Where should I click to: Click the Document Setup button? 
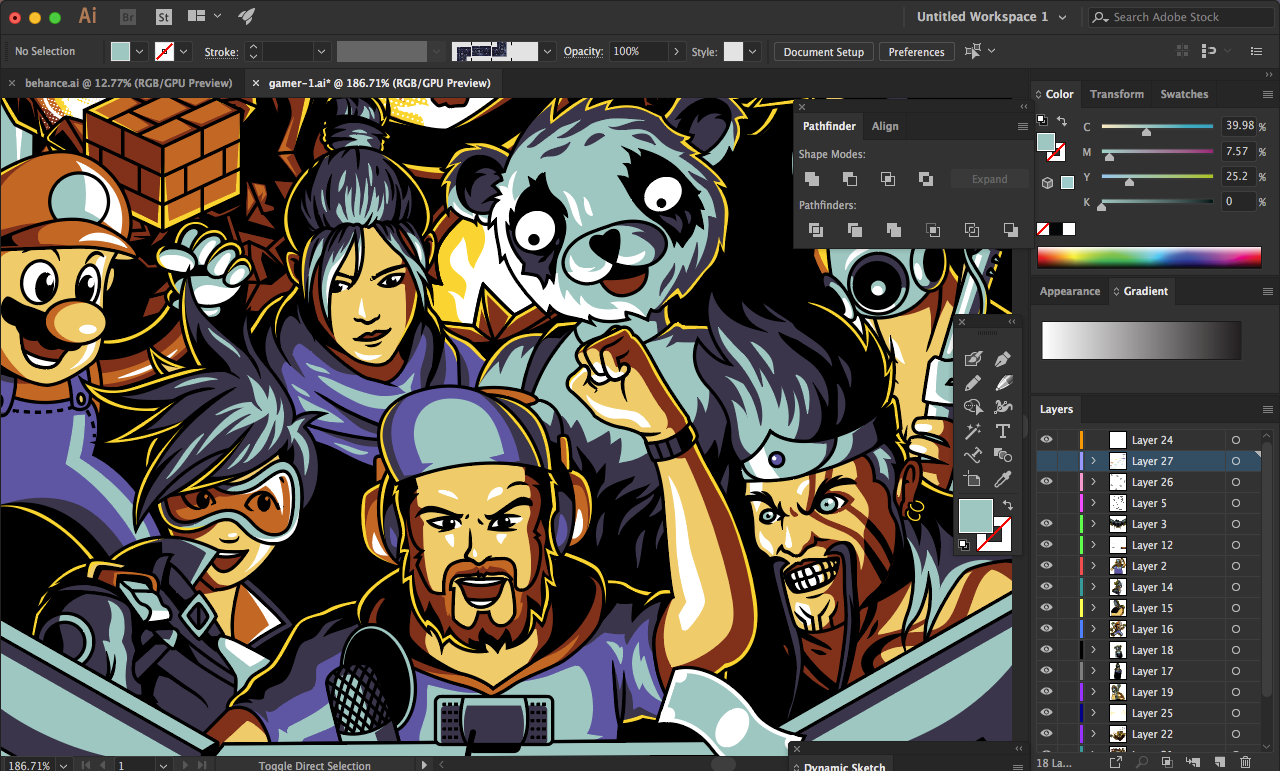[x=823, y=52]
